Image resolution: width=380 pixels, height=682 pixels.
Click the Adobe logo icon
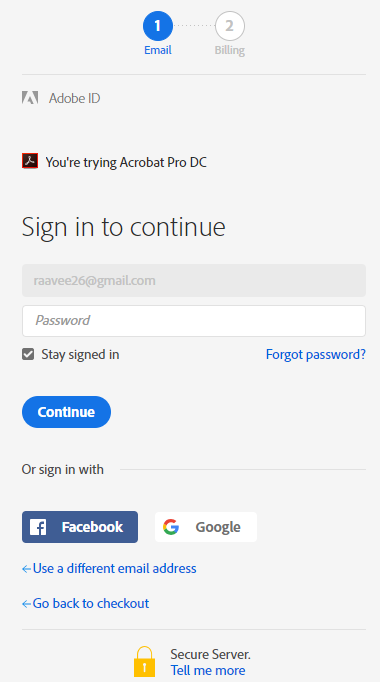pyautogui.click(x=30, y=97)
